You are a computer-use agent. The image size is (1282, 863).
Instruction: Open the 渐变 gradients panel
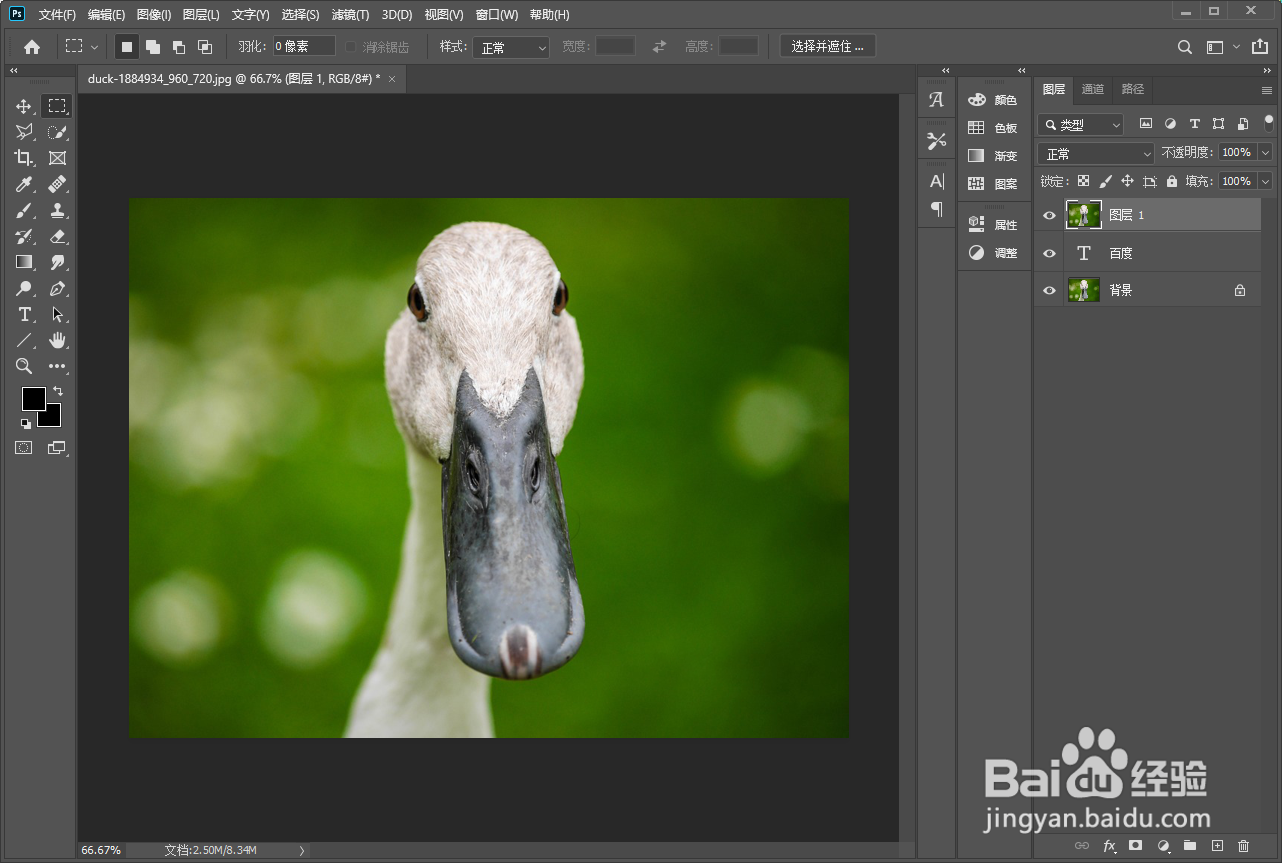[x=992, y=156]
